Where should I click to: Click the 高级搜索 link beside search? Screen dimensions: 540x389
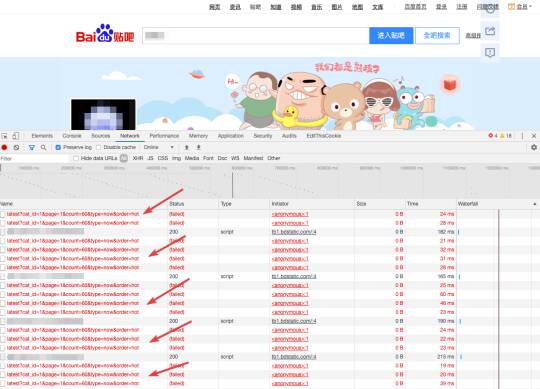pos(473,35)
